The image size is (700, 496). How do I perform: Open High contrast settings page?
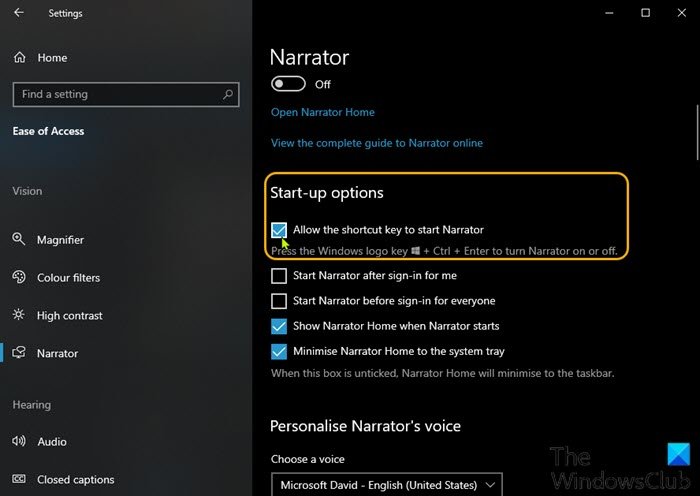click(x=70, y=316)
